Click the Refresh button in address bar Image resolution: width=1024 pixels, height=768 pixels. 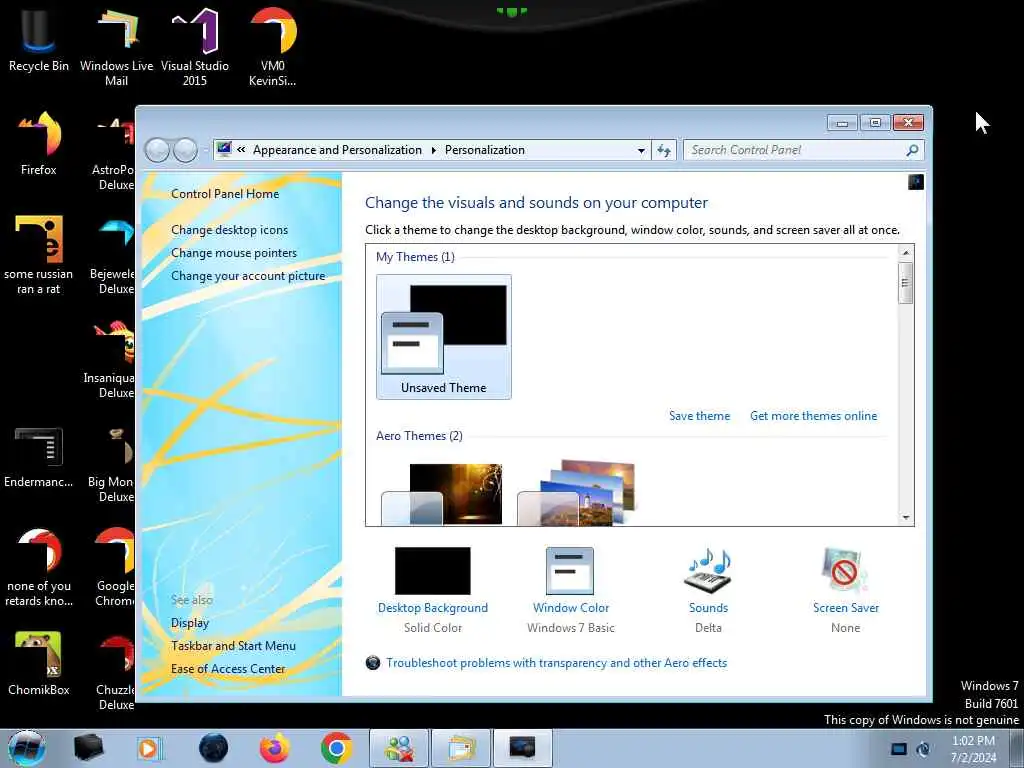(x=664, y=150)
